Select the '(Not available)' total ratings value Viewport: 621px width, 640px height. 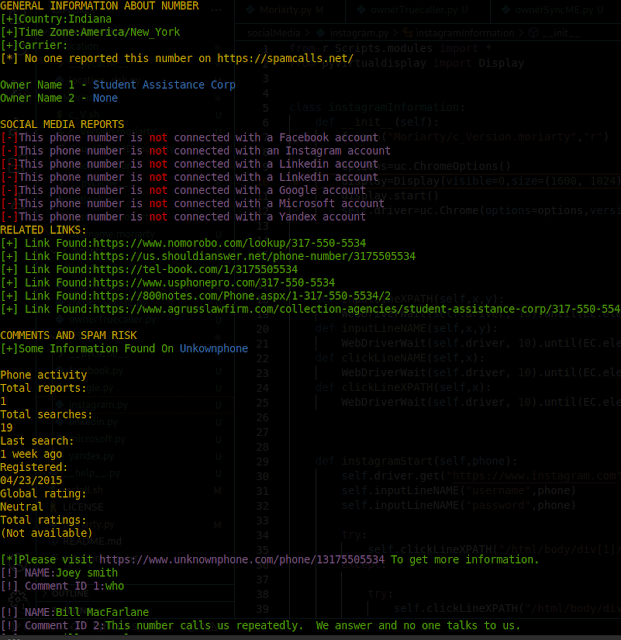pos(47,533)
